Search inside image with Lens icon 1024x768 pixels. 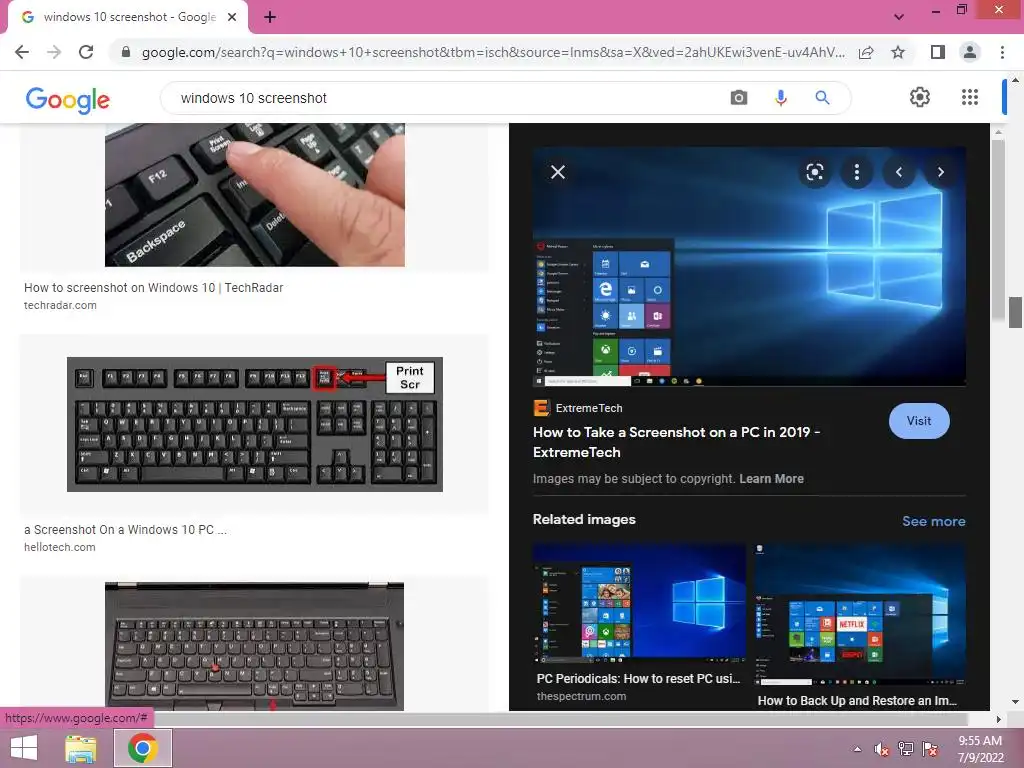(814, 172)
